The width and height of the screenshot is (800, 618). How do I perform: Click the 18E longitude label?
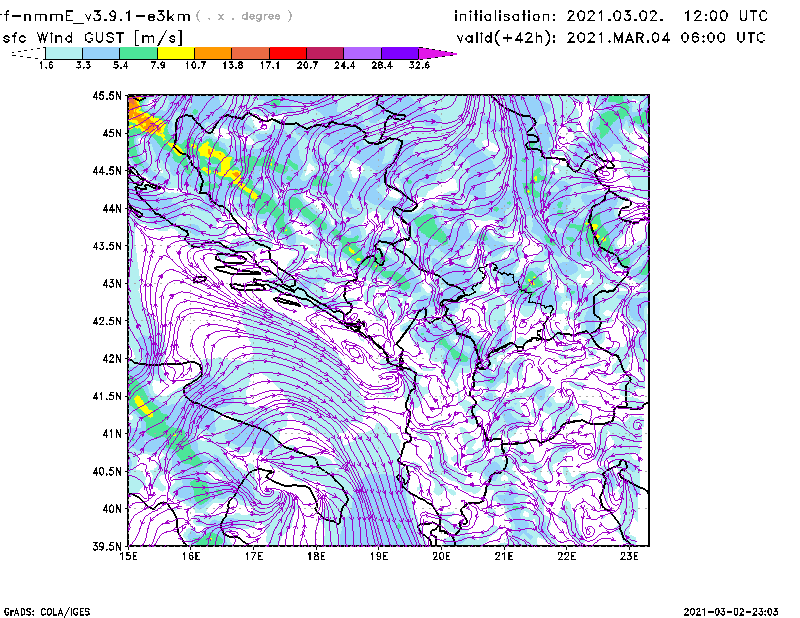click(316, 556)
